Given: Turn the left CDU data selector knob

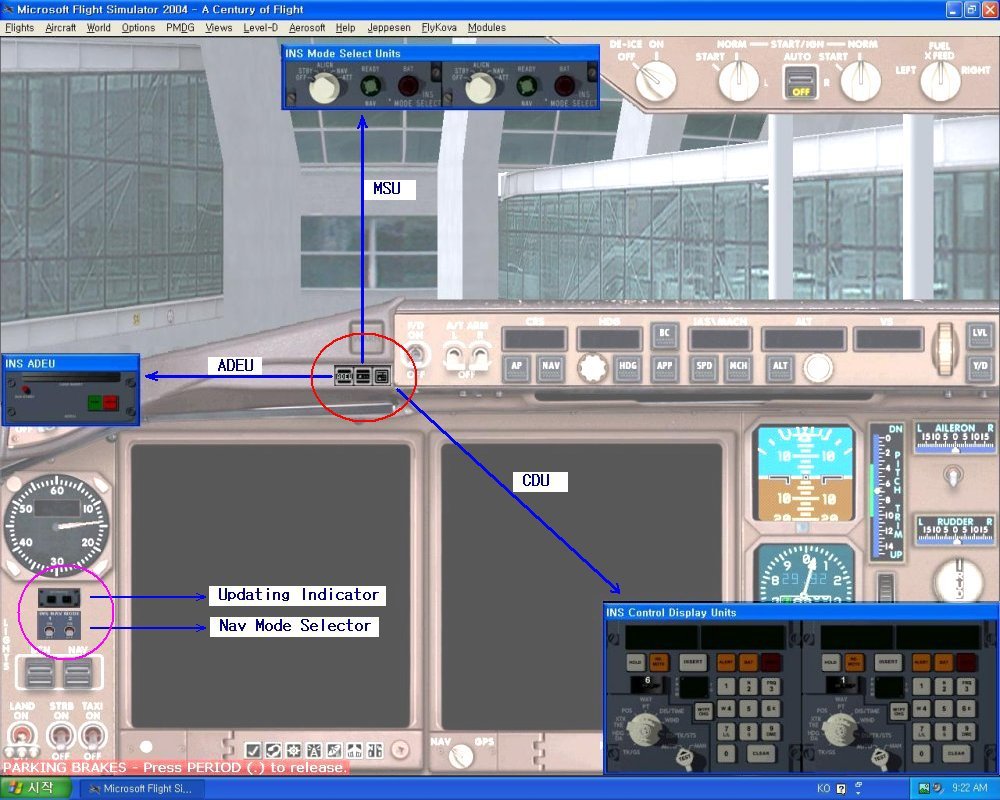Looking at the screenshot, I should click(x=645, y=730).
